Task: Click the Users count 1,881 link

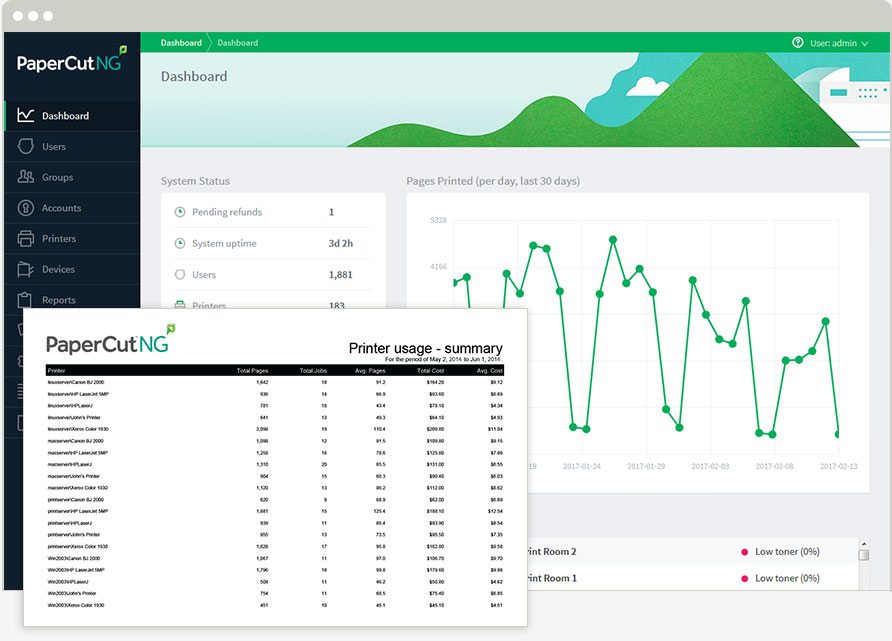Action: [x=341, y=274]
